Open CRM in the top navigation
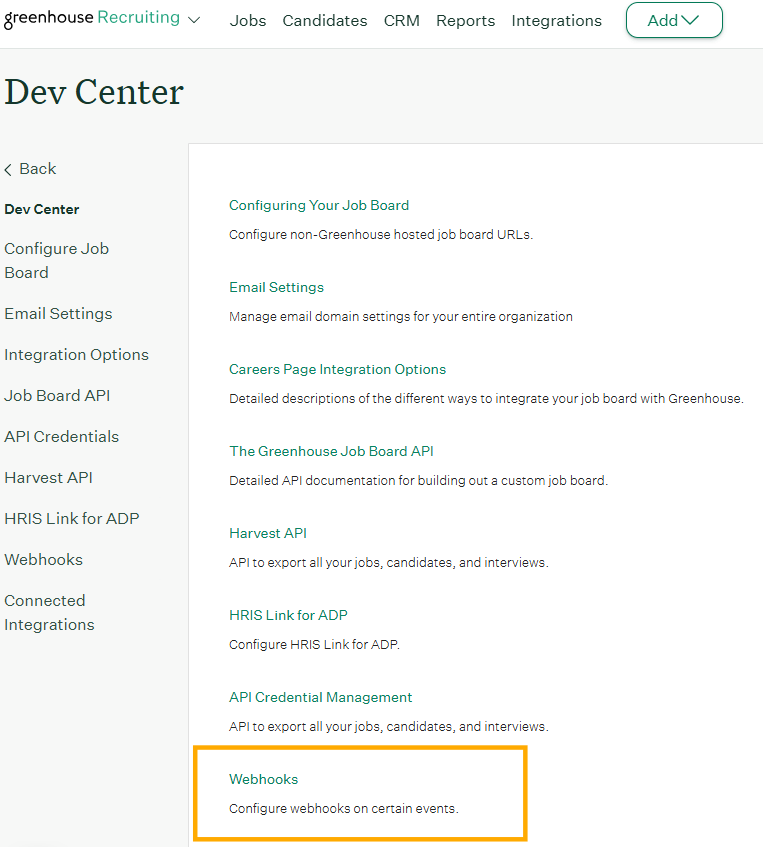Viewport: 763px width, 847px height. click(x=401, y=21)
